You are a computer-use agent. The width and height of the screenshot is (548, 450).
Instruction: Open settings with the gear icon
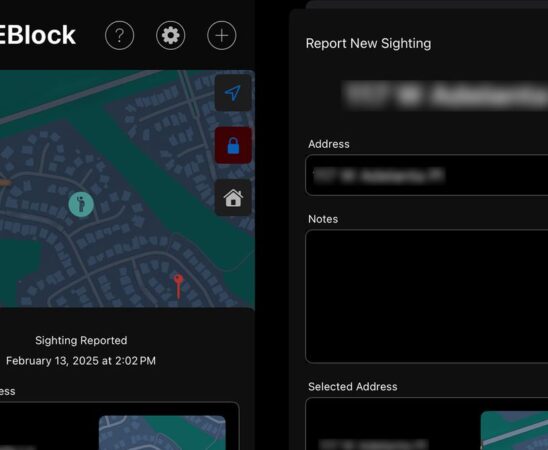(x=171, y=35)
